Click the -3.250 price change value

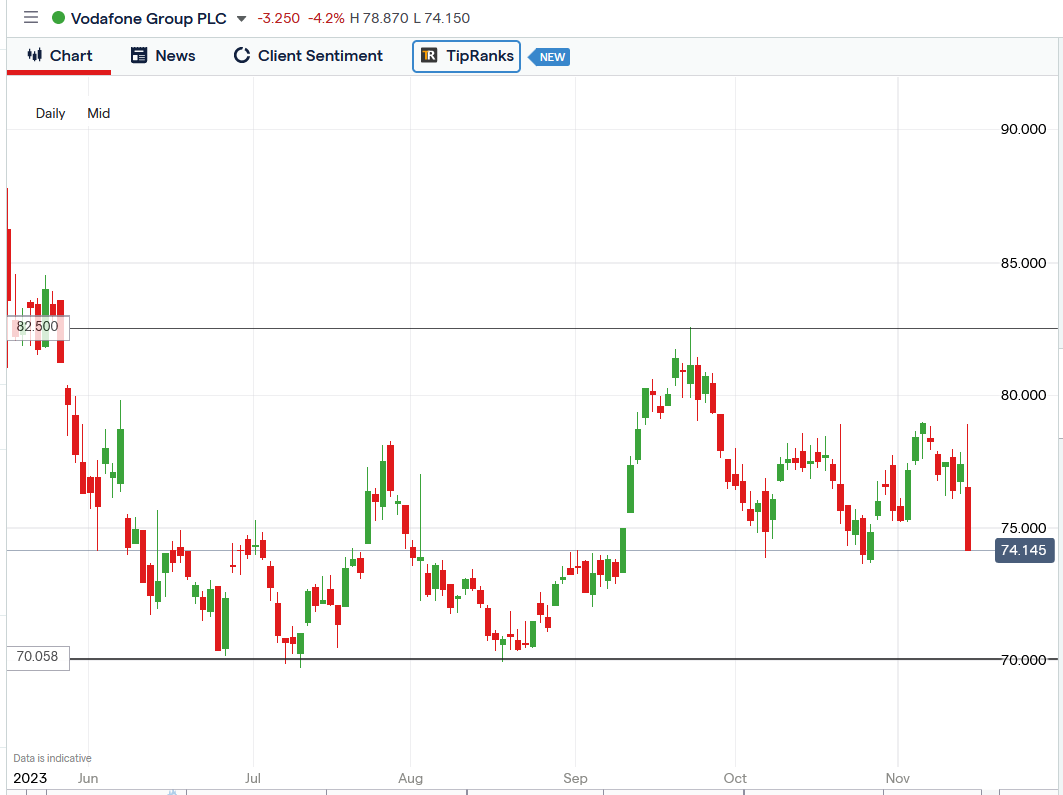pos(279,18)
